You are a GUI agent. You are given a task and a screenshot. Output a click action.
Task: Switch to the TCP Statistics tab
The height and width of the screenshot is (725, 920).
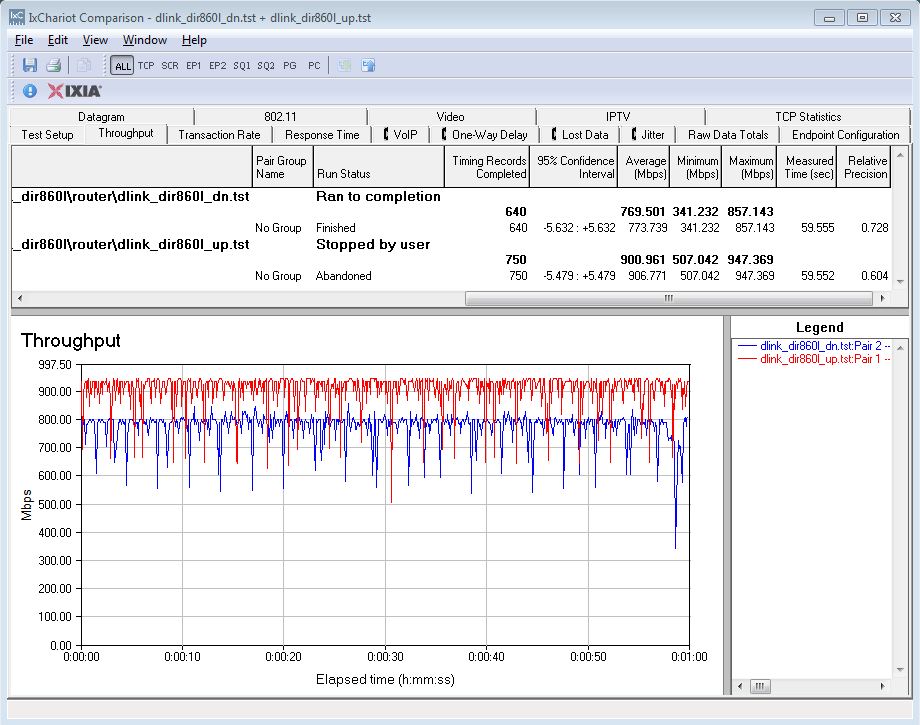point(808,117)
